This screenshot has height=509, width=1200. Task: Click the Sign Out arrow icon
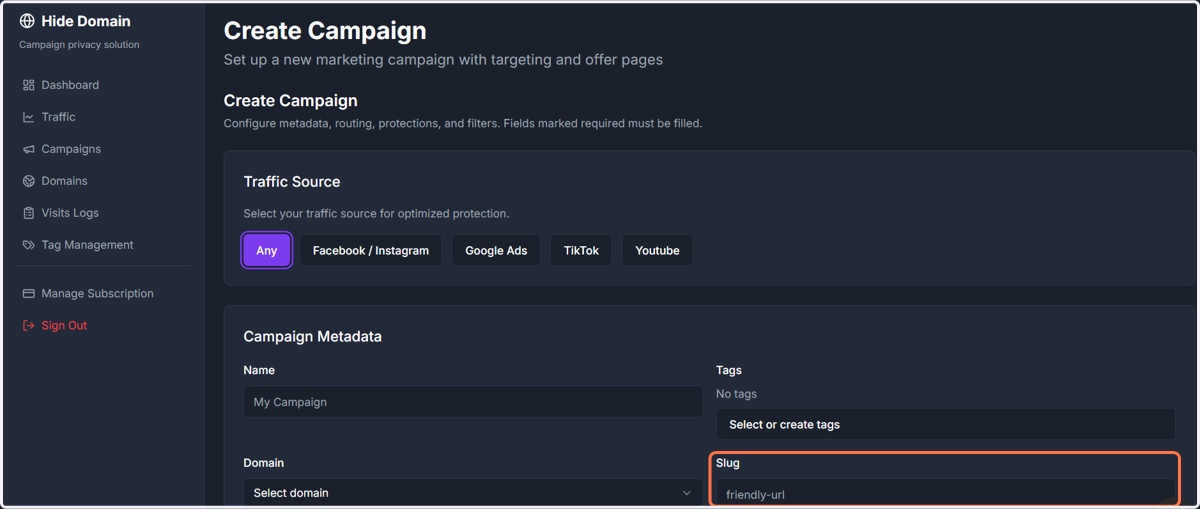point(28,325)
